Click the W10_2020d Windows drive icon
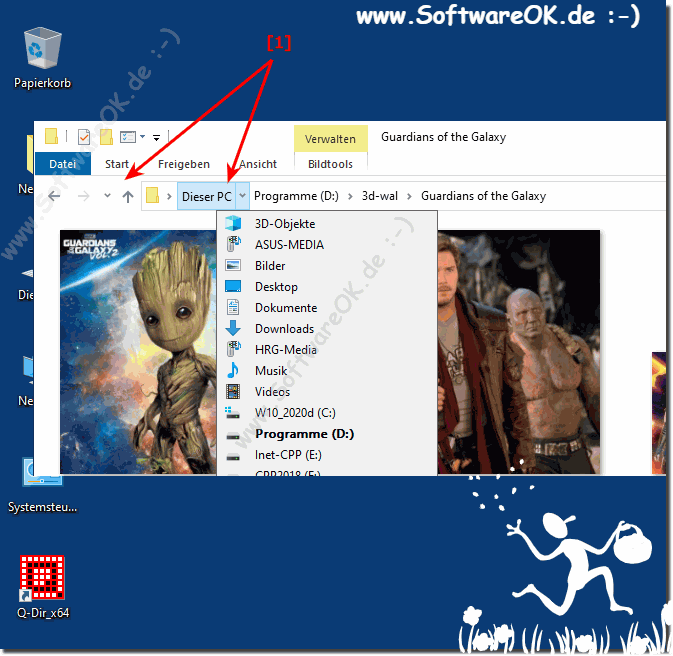Viewport: 673px width, 656px height. coord(233,413)
